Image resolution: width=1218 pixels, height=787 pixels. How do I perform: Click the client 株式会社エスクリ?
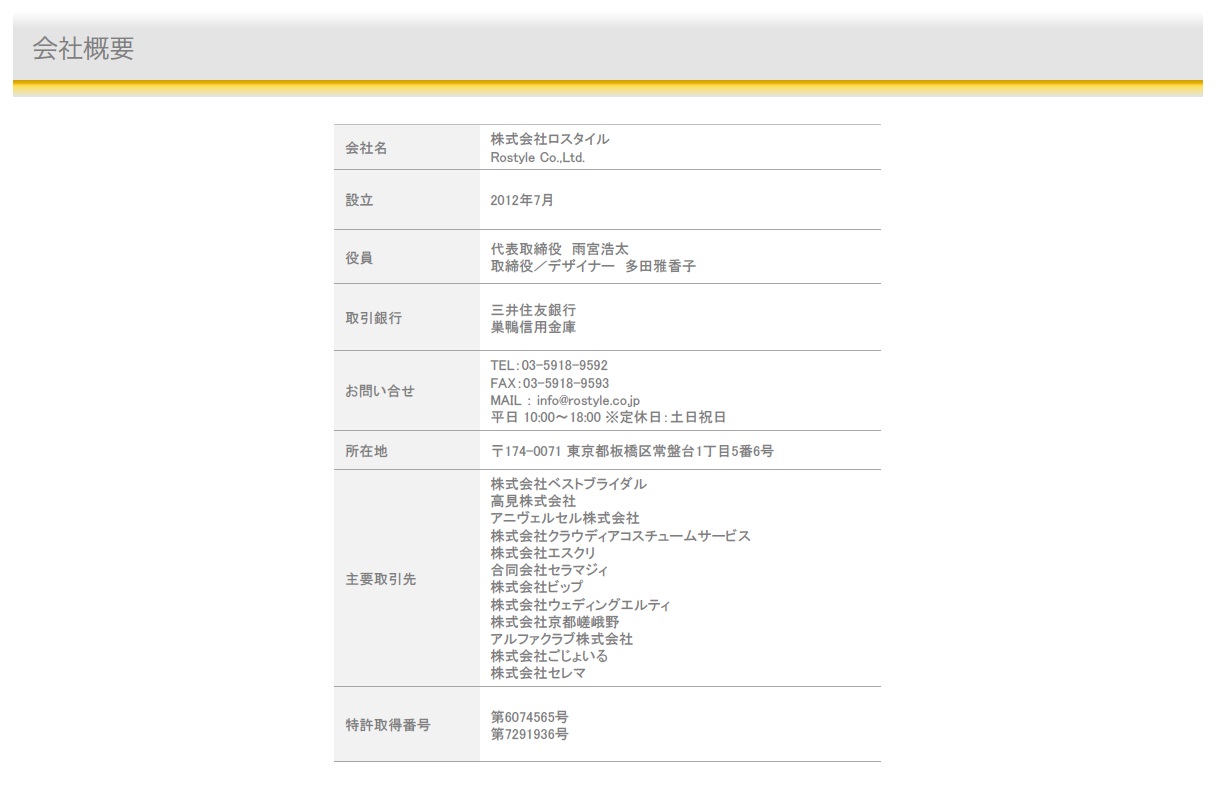[x=543, y=553]
